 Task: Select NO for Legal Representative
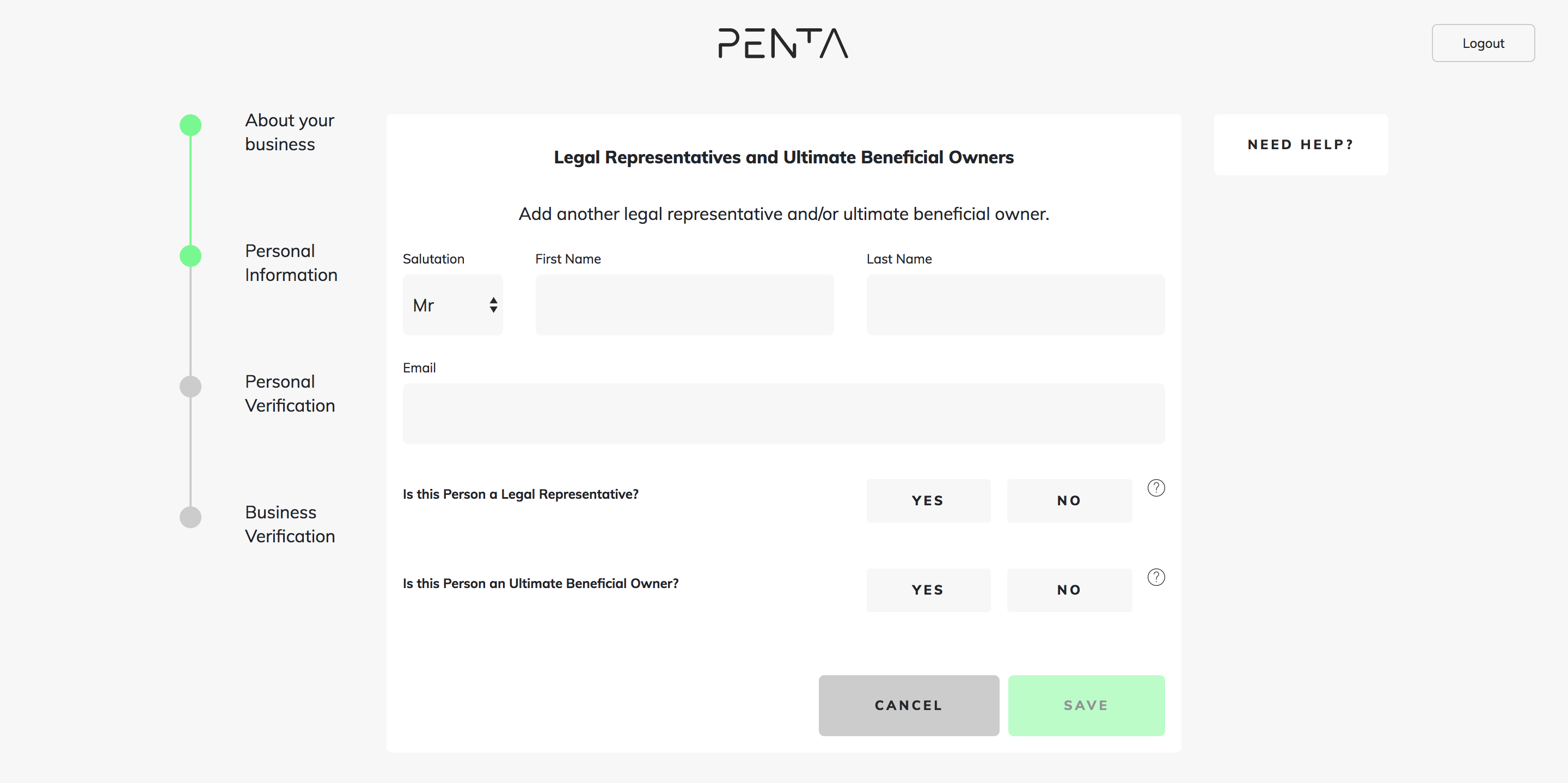tap(1069, 500)
